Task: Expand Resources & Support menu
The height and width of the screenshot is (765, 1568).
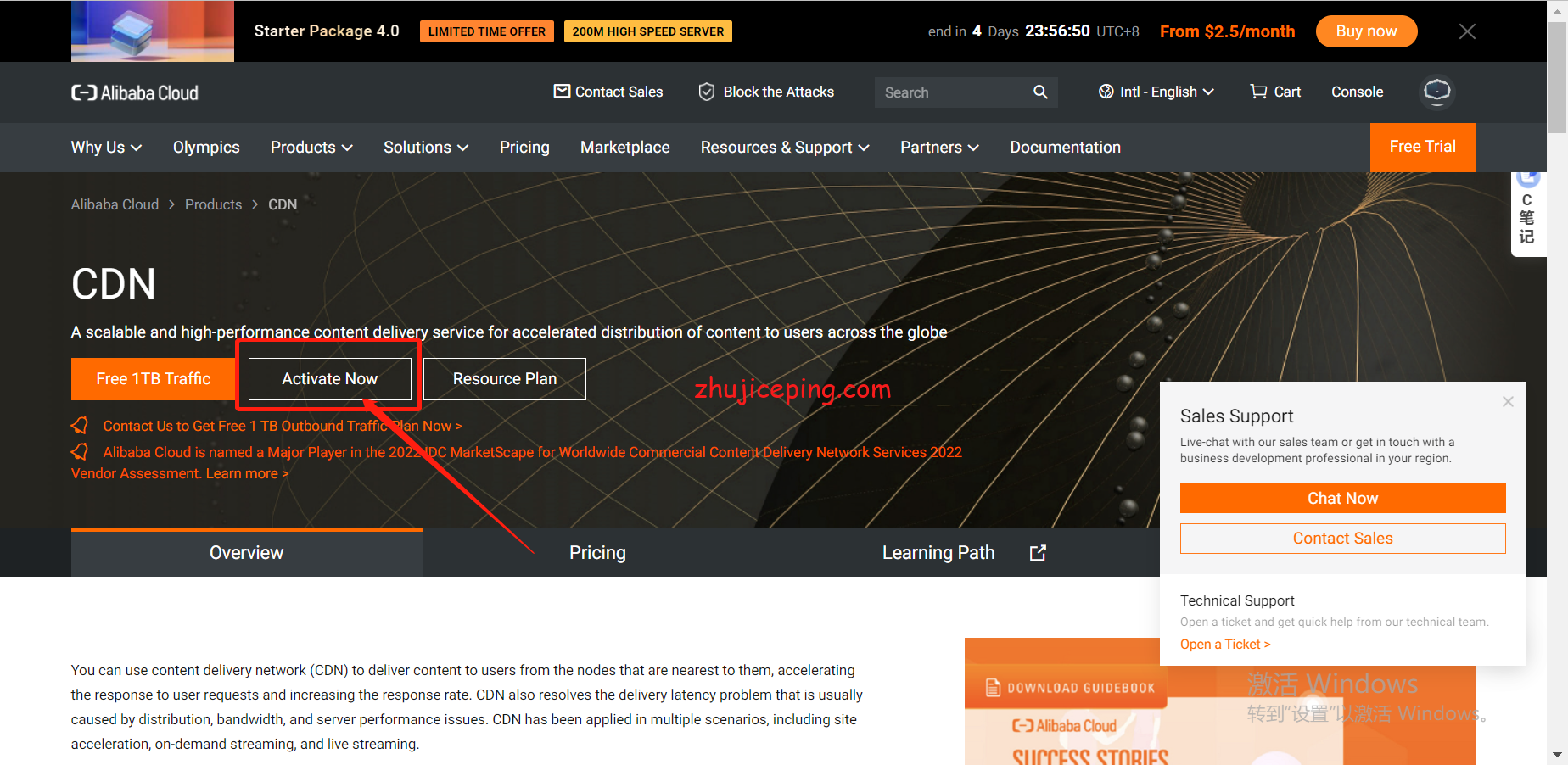Action: point(785,148)
